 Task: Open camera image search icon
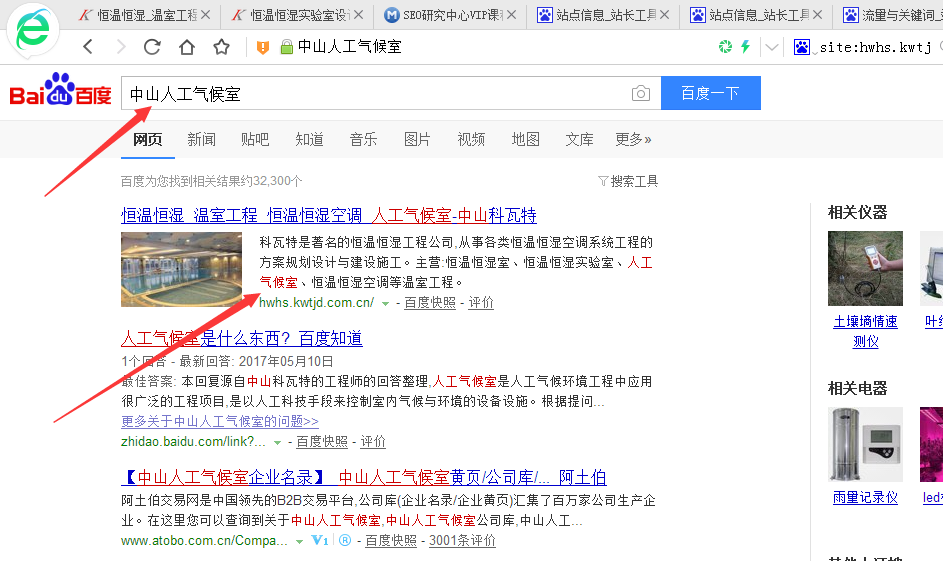tap(641, 93)
